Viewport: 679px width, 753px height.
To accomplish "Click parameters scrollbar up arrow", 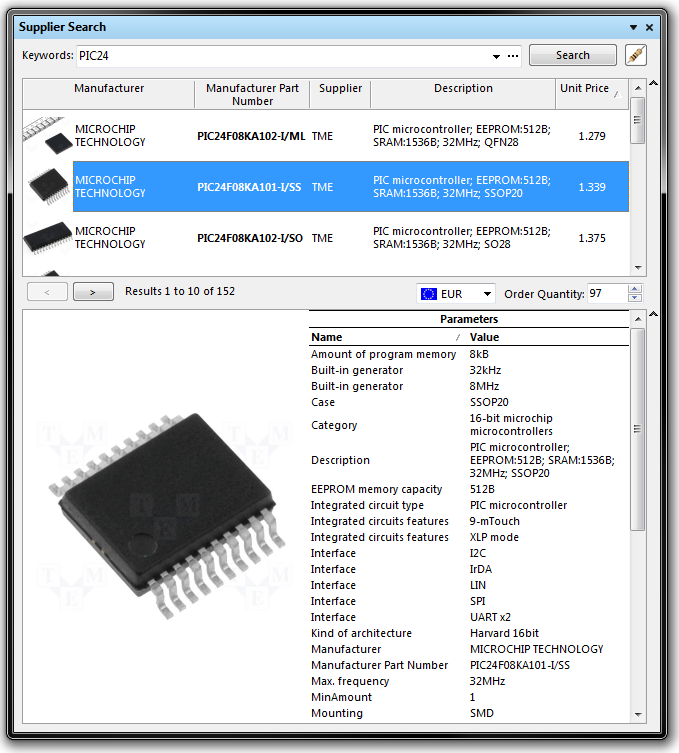I will click(x=638, y=319).
